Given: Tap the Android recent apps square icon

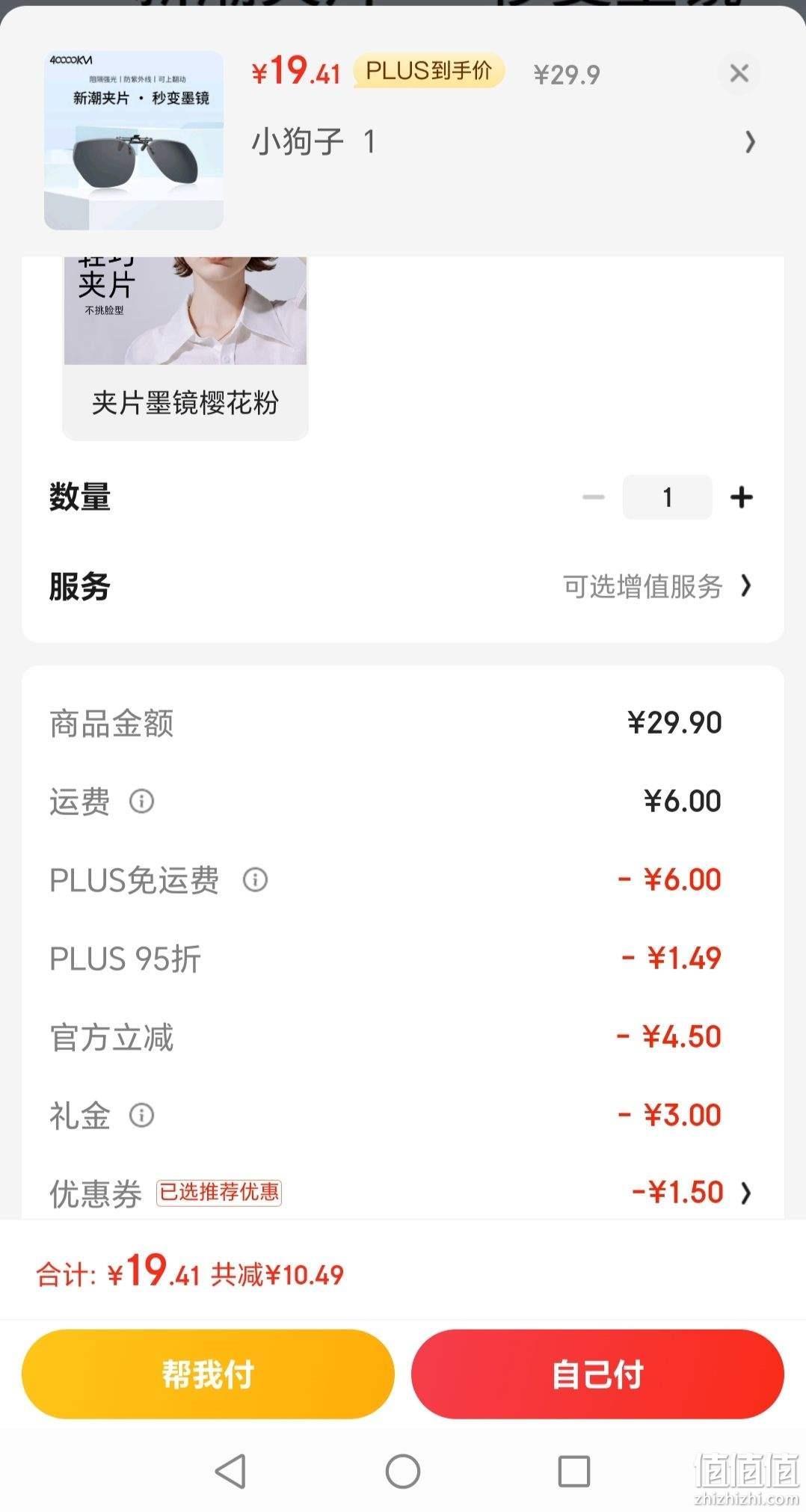Looking at the screenshot, I should pyautogui.click(x=574, y=1471).
